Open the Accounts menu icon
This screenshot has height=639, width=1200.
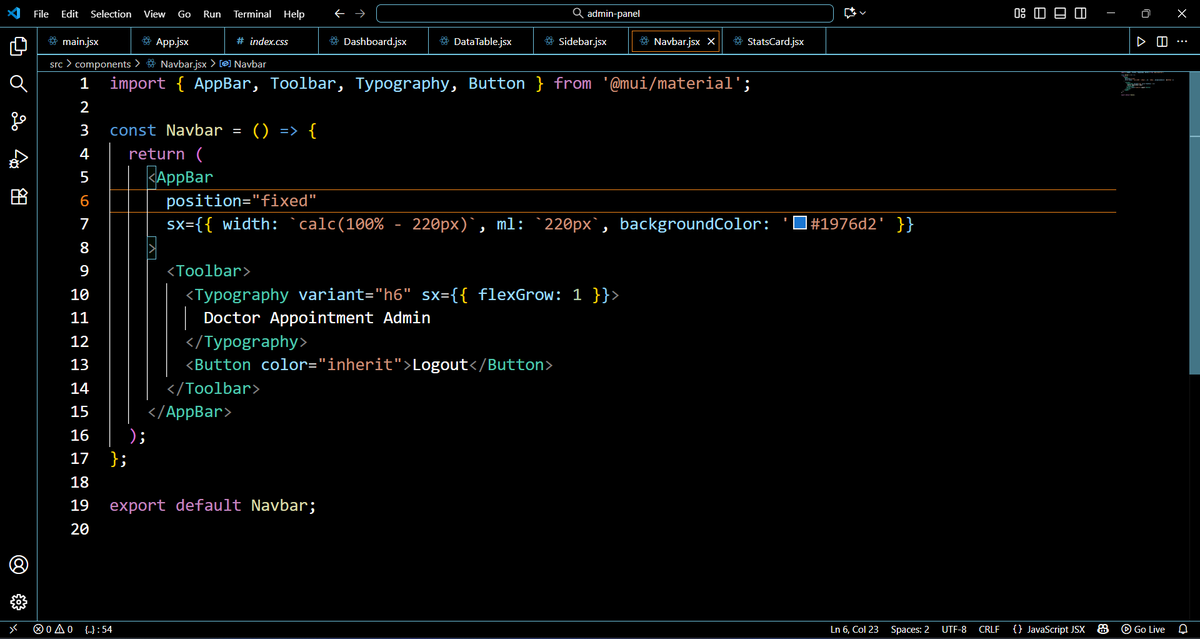pos(18,565)
